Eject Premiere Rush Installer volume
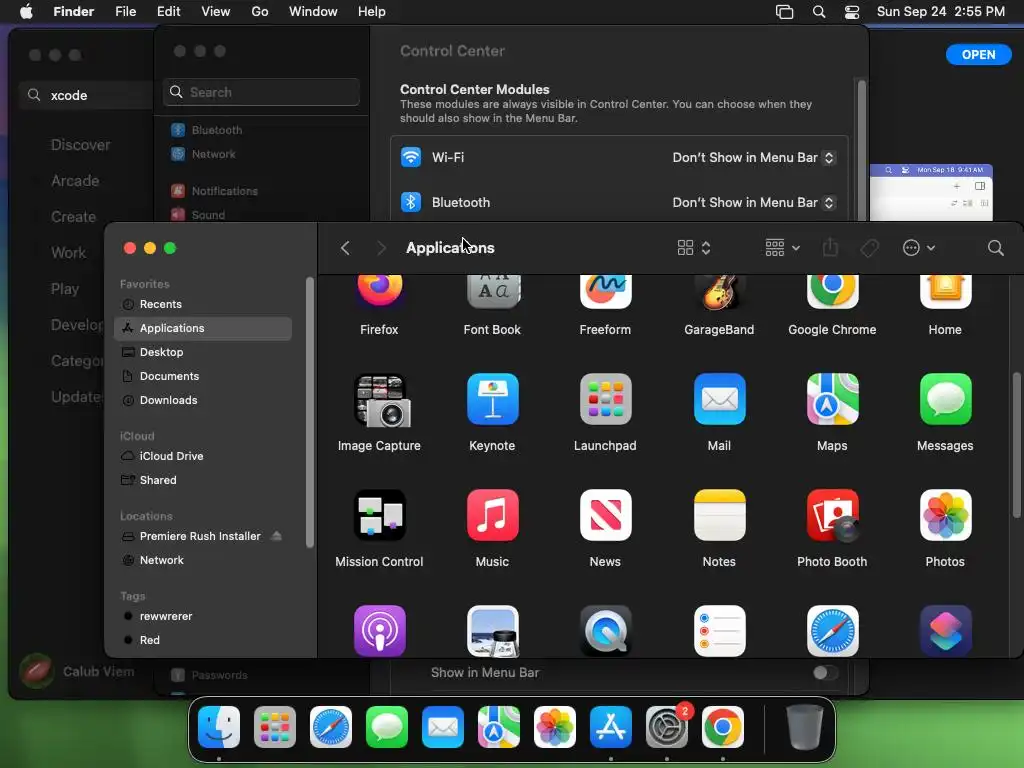Viewport: 1024px width, 768px height. (x=276, y=536)
